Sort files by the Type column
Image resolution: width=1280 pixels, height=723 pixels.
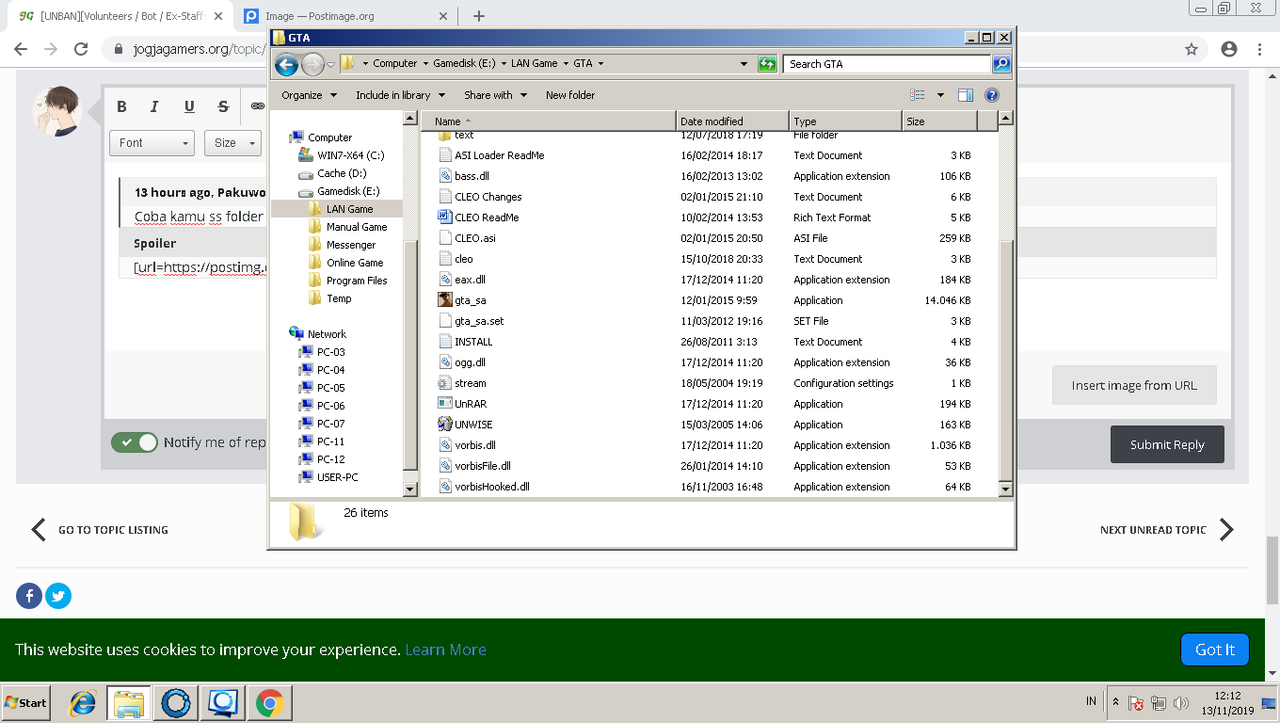pyautogui.click(x=845, y=121)
